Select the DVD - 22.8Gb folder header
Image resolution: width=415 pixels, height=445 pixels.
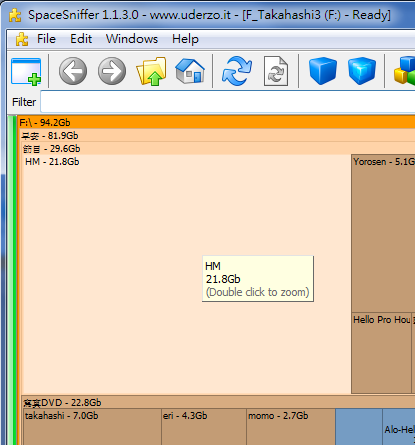(218, 403)
